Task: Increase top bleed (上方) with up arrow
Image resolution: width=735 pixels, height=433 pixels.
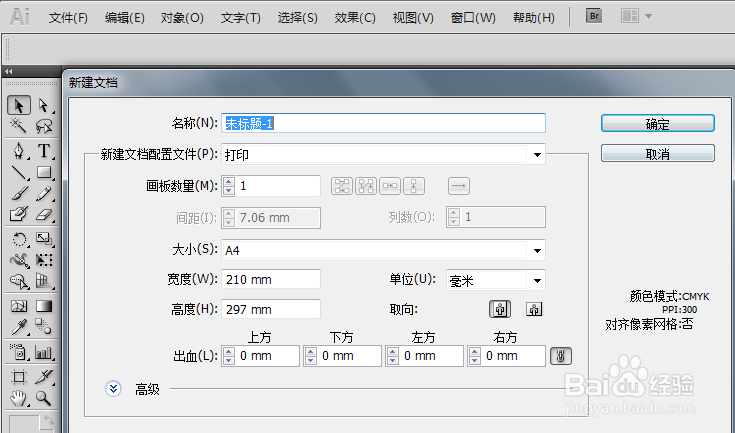Action: coord(229,351)
